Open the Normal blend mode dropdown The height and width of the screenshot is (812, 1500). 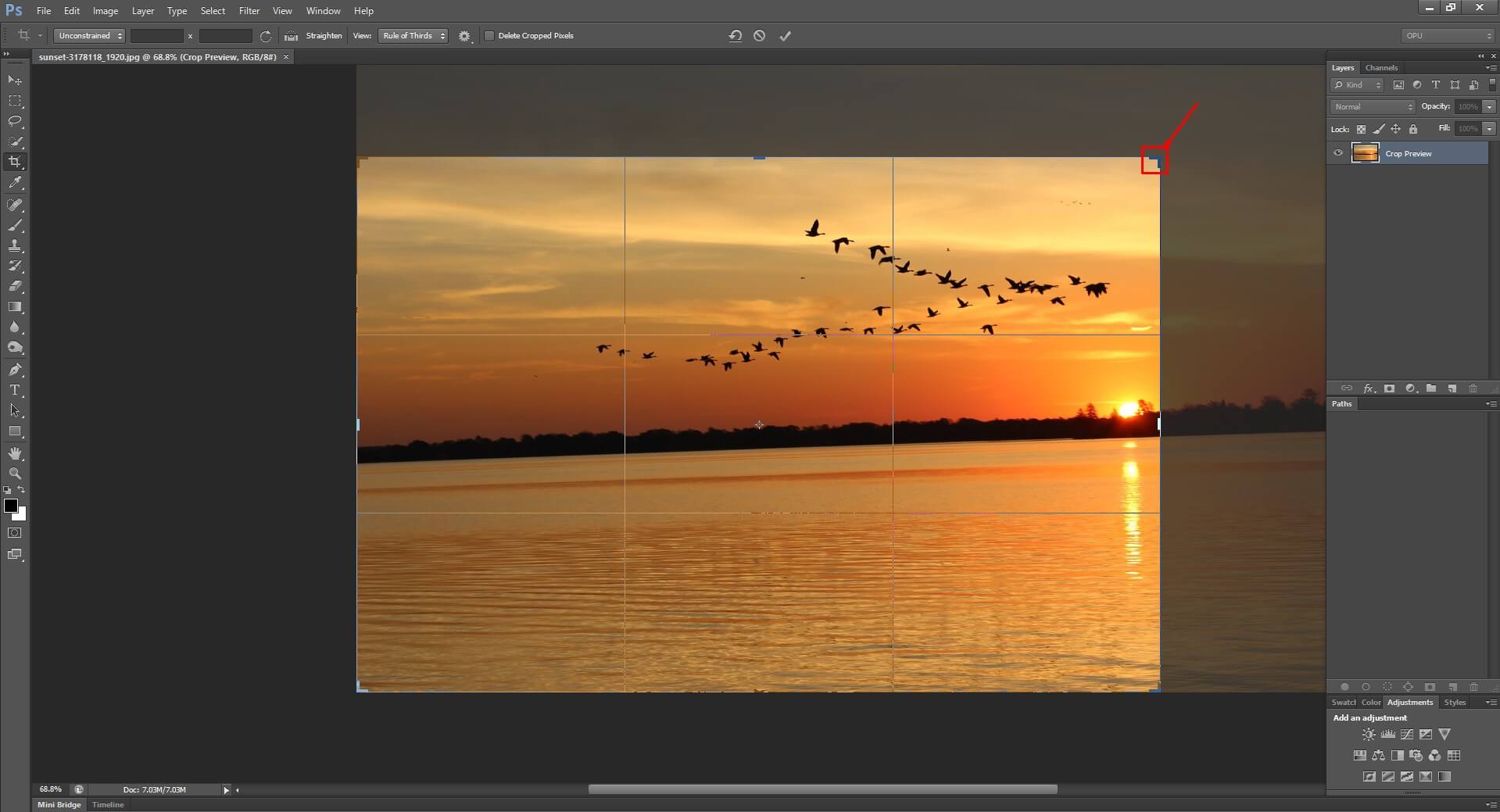(x=1373, y=106)
